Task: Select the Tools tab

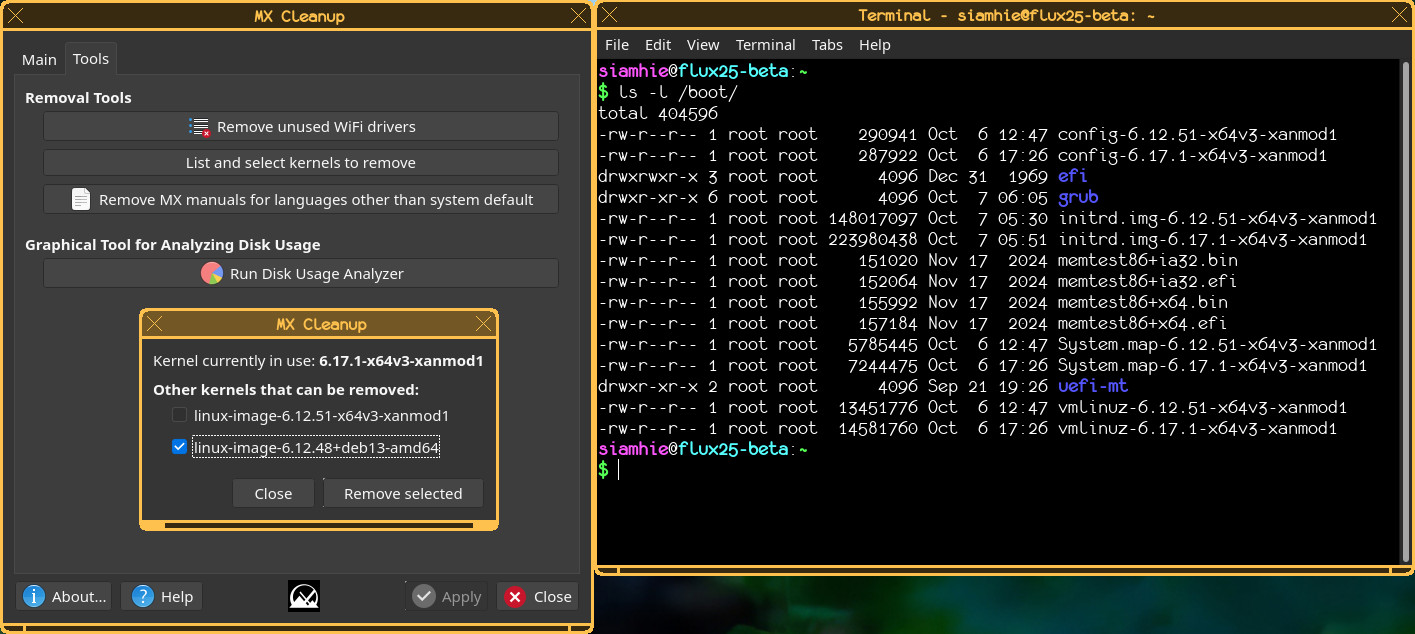Action: (x=91, y=59)
